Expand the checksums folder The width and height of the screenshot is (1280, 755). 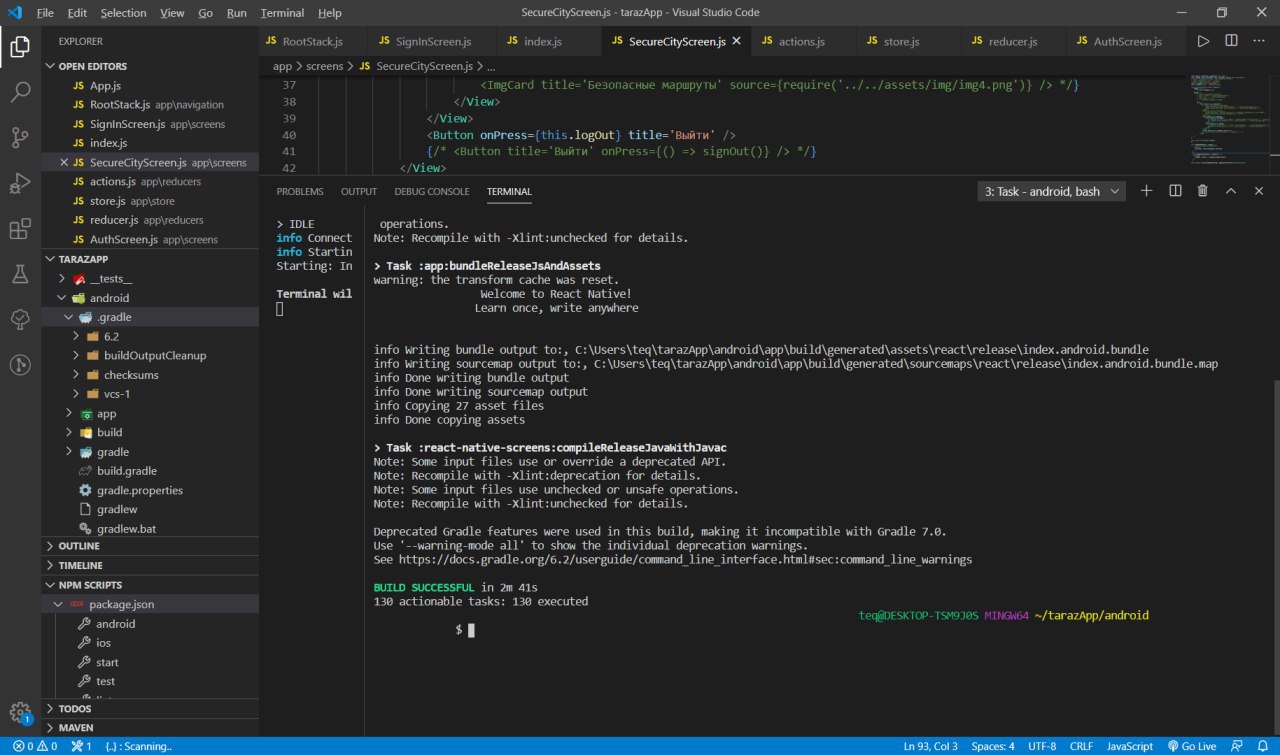[77, 375]
